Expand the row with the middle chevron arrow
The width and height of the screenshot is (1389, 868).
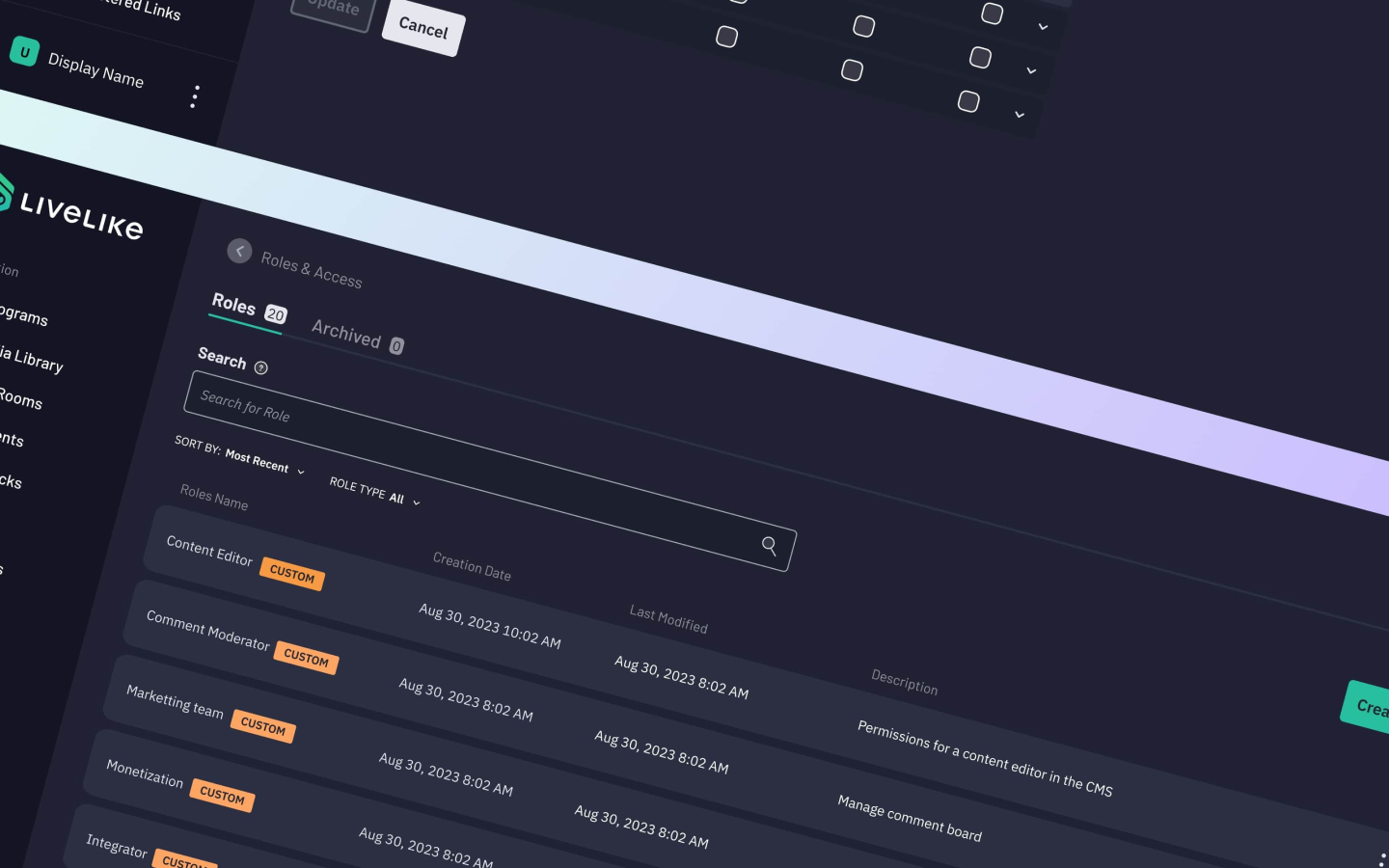pos(1031,70)
